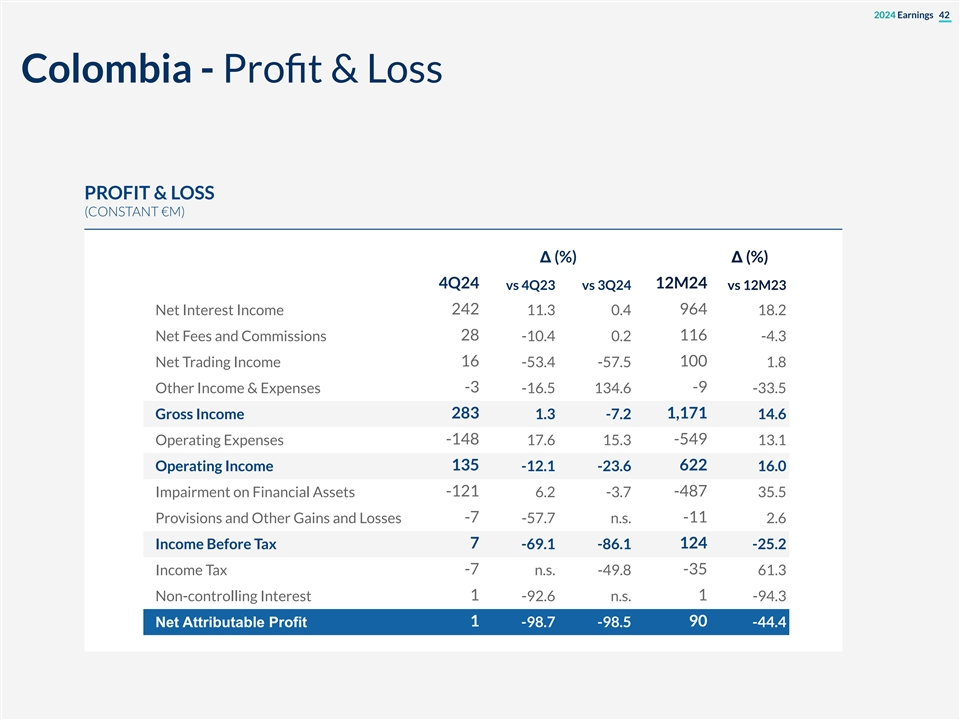Click the "vs 12M23" column header

click(x=756, y=287)
